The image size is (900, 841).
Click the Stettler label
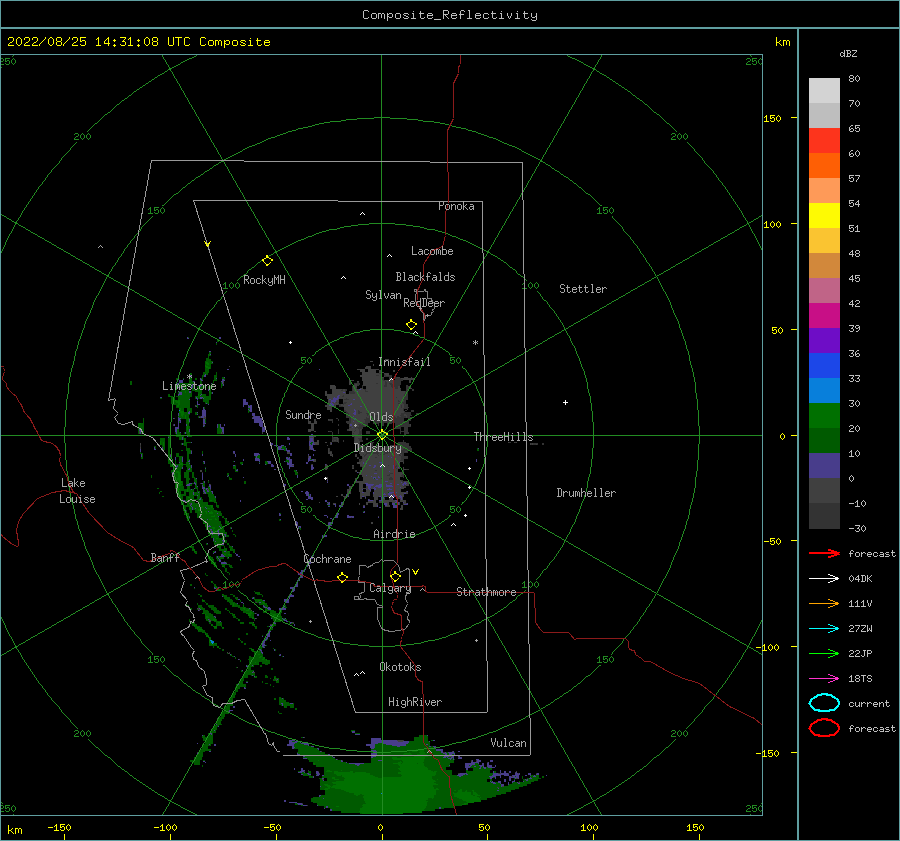(x=583, y=289)
